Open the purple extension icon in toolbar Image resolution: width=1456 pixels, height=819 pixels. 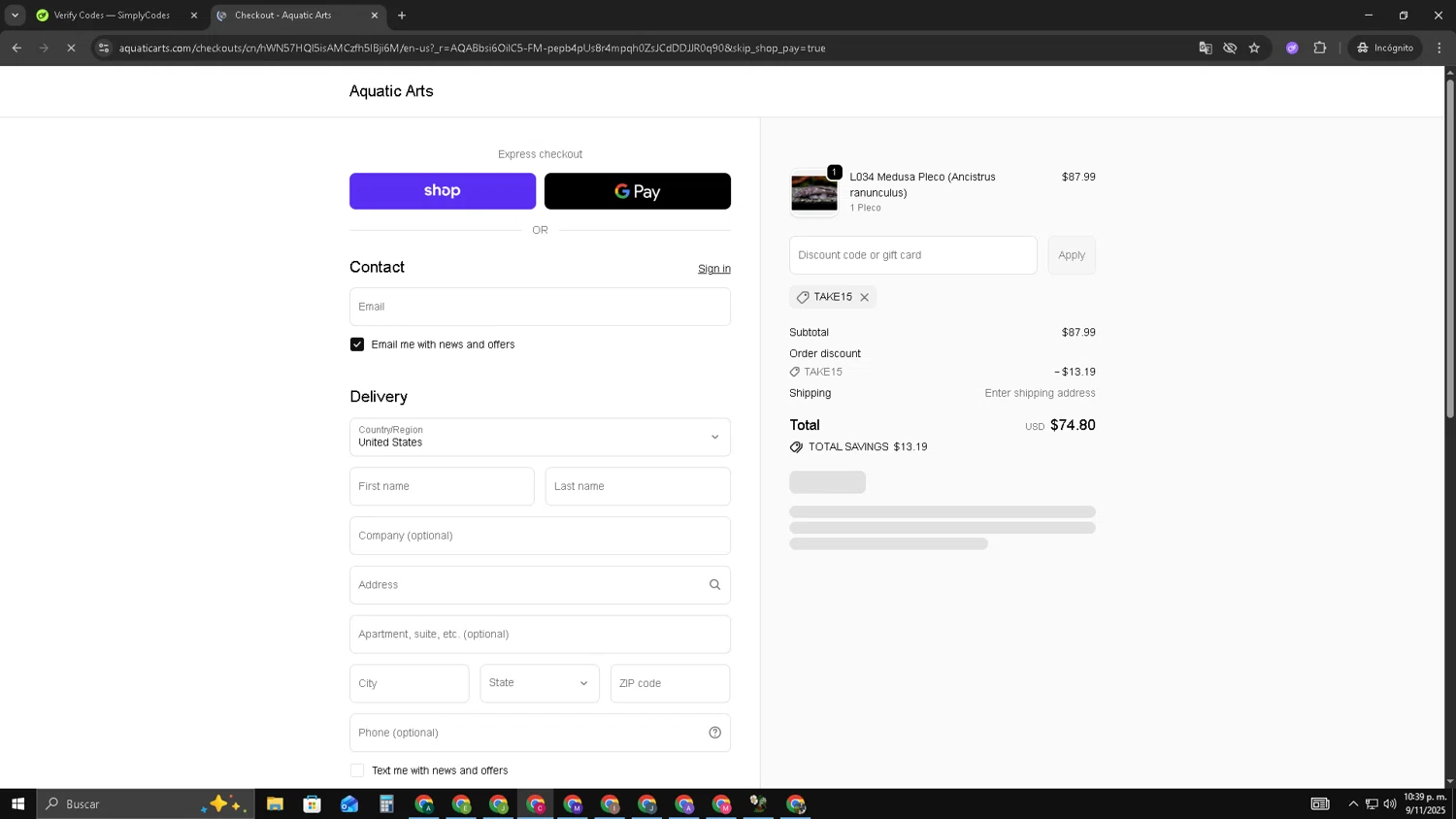pos(1292,48)
